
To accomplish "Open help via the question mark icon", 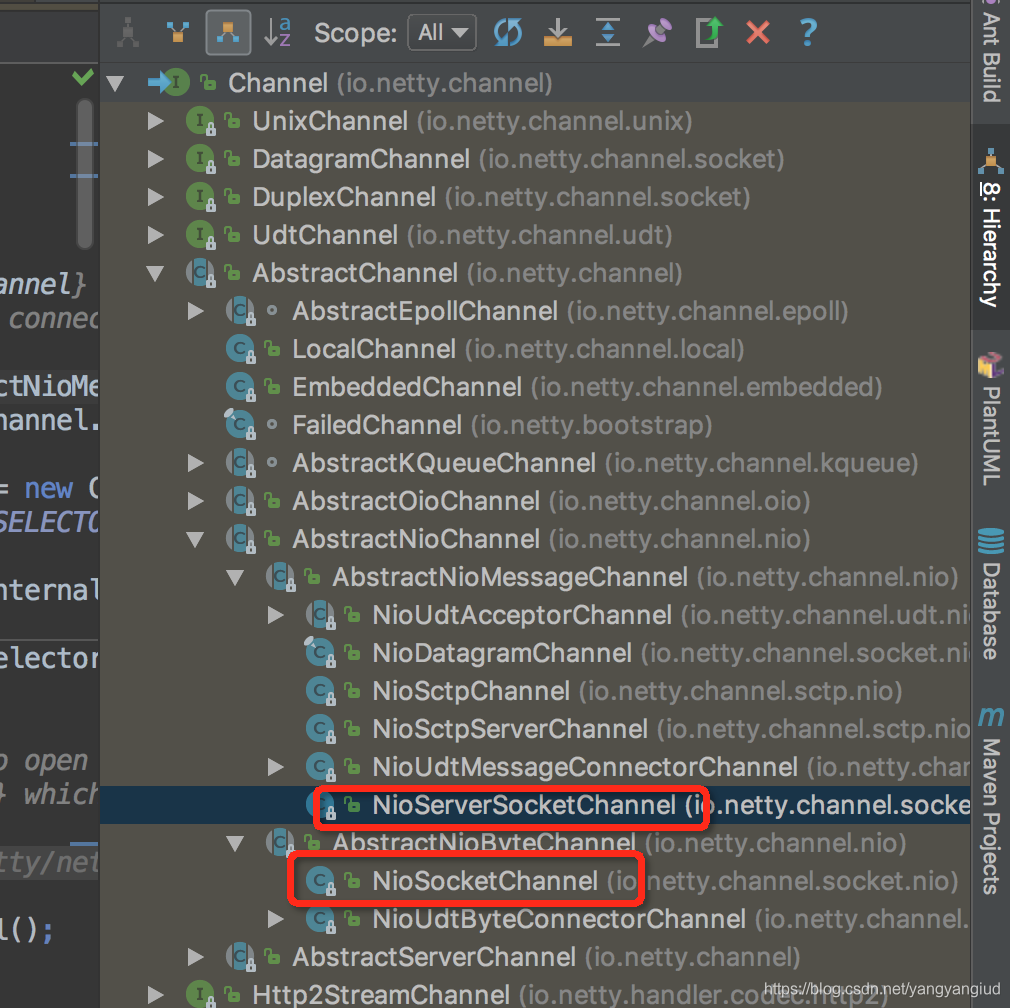I will point(808,32).
